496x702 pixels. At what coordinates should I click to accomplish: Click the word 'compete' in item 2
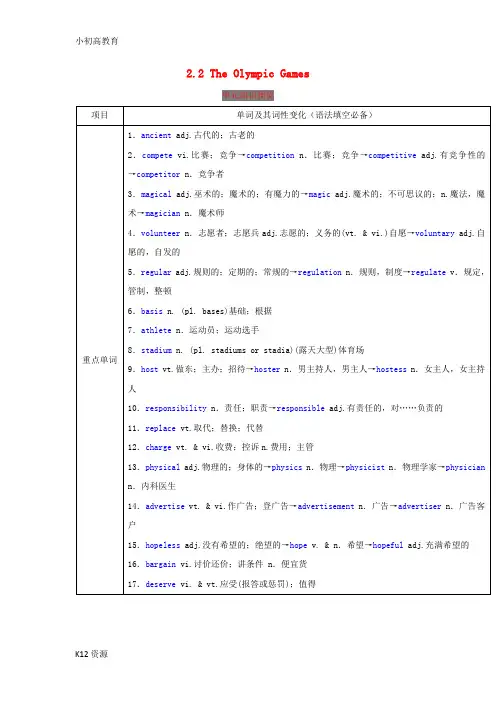[157, 155]
